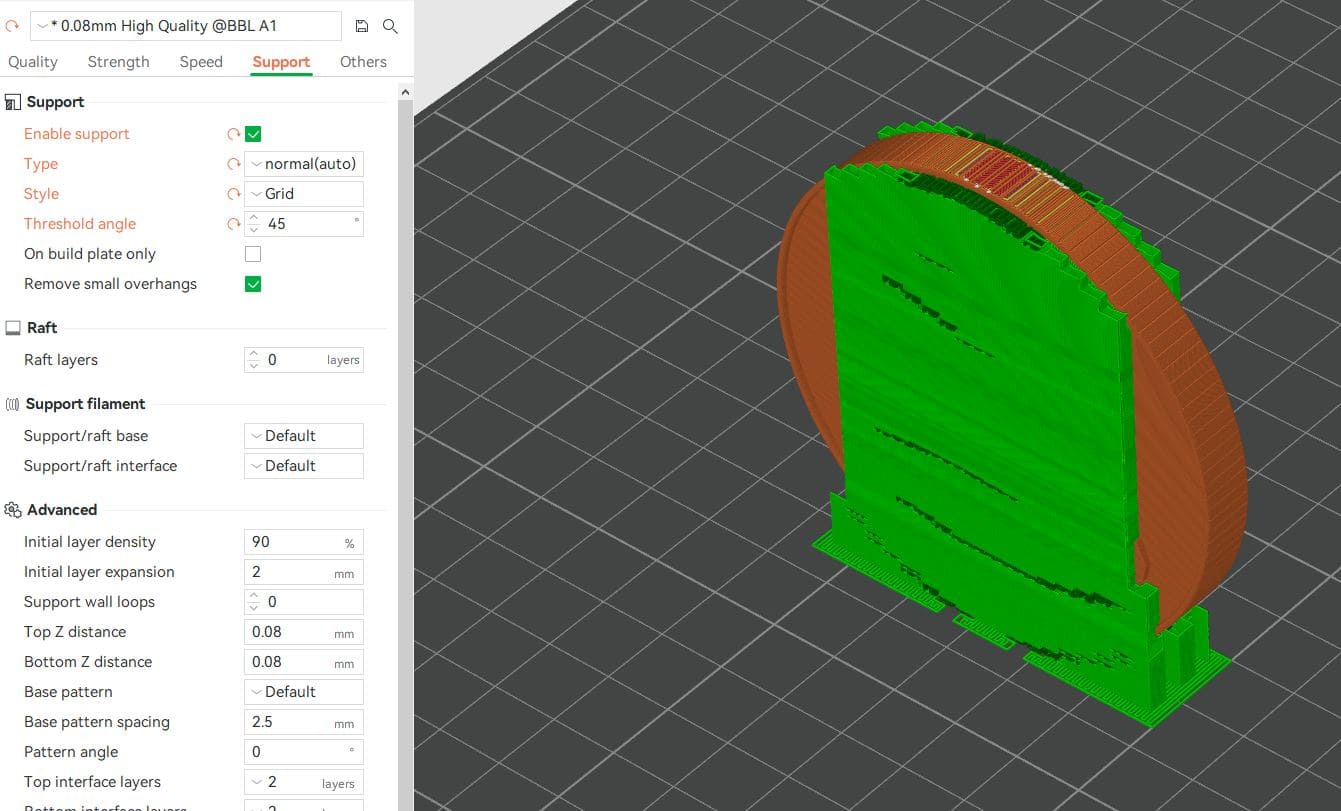Click the Support wall loops stepper arrows
Screen dimensions: 1341x811
(253, 602)
